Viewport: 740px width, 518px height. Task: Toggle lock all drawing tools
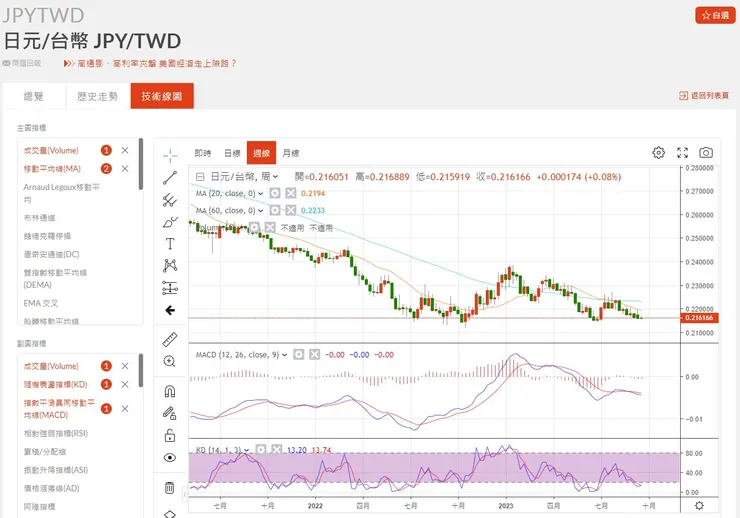point(169,435)
